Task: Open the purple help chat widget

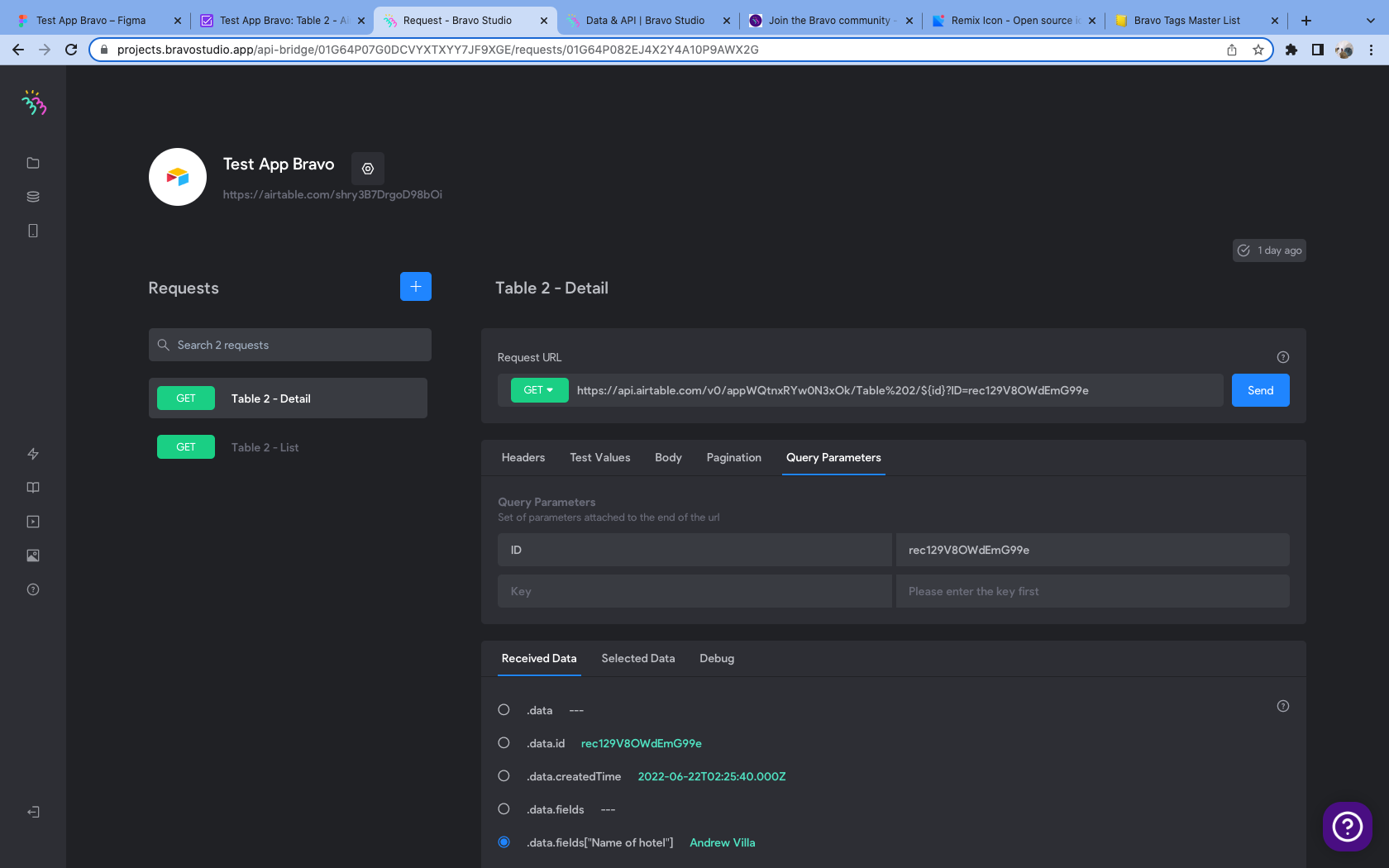Action: click(1348, 826)
